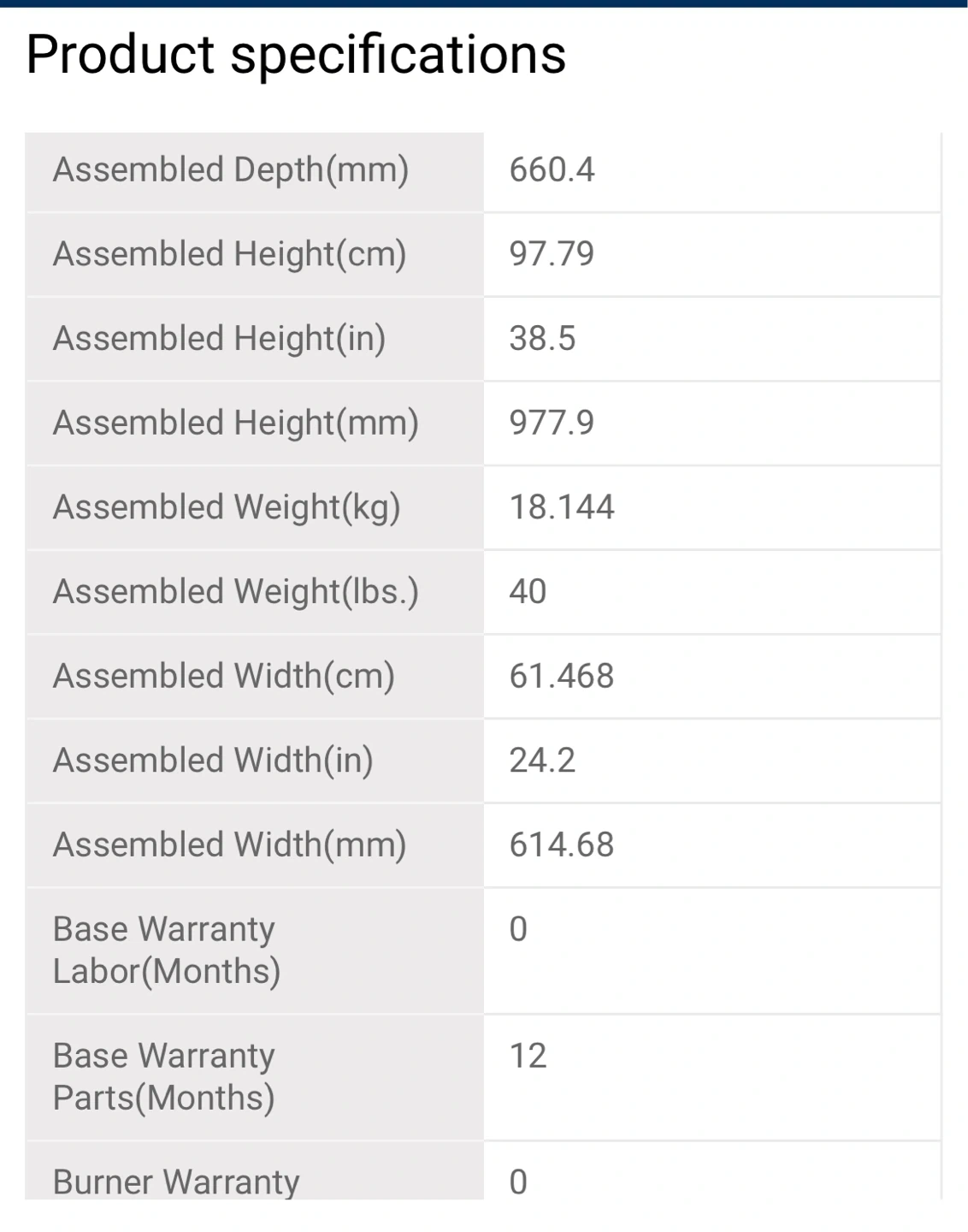968x1232 pixels.
Task: Click the Product specifications heading
Action: pyautogui.click(x=296, y=55)
